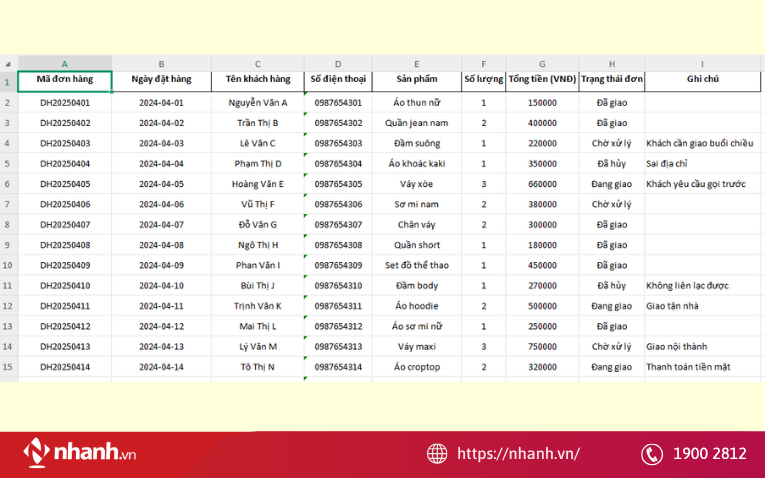The image size is (765, 478).
Task: Select column C header
Action: point(258,64)
